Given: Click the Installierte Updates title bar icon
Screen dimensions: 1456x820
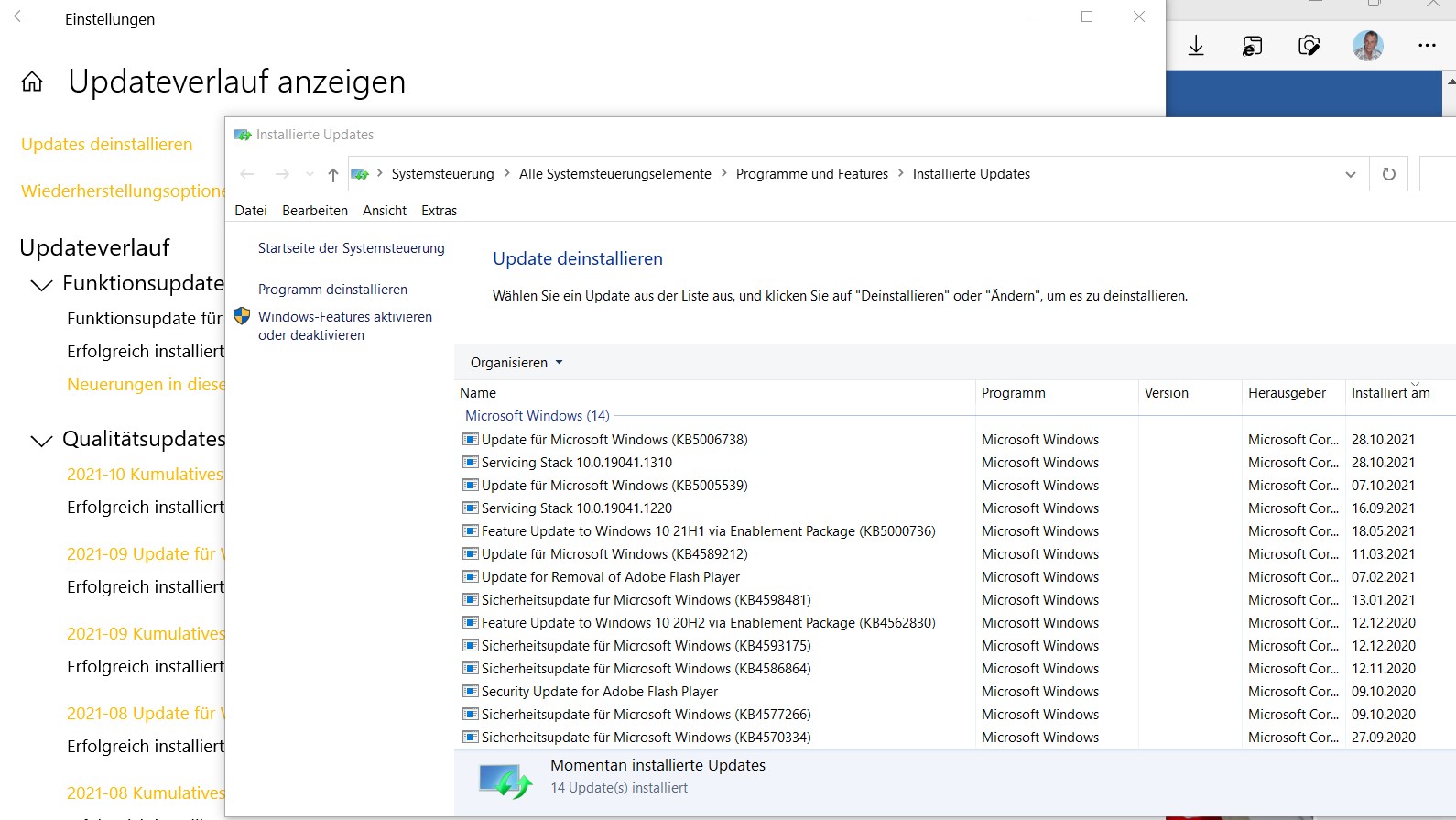Looking at the screenshot, I should (x=243, y=135).
